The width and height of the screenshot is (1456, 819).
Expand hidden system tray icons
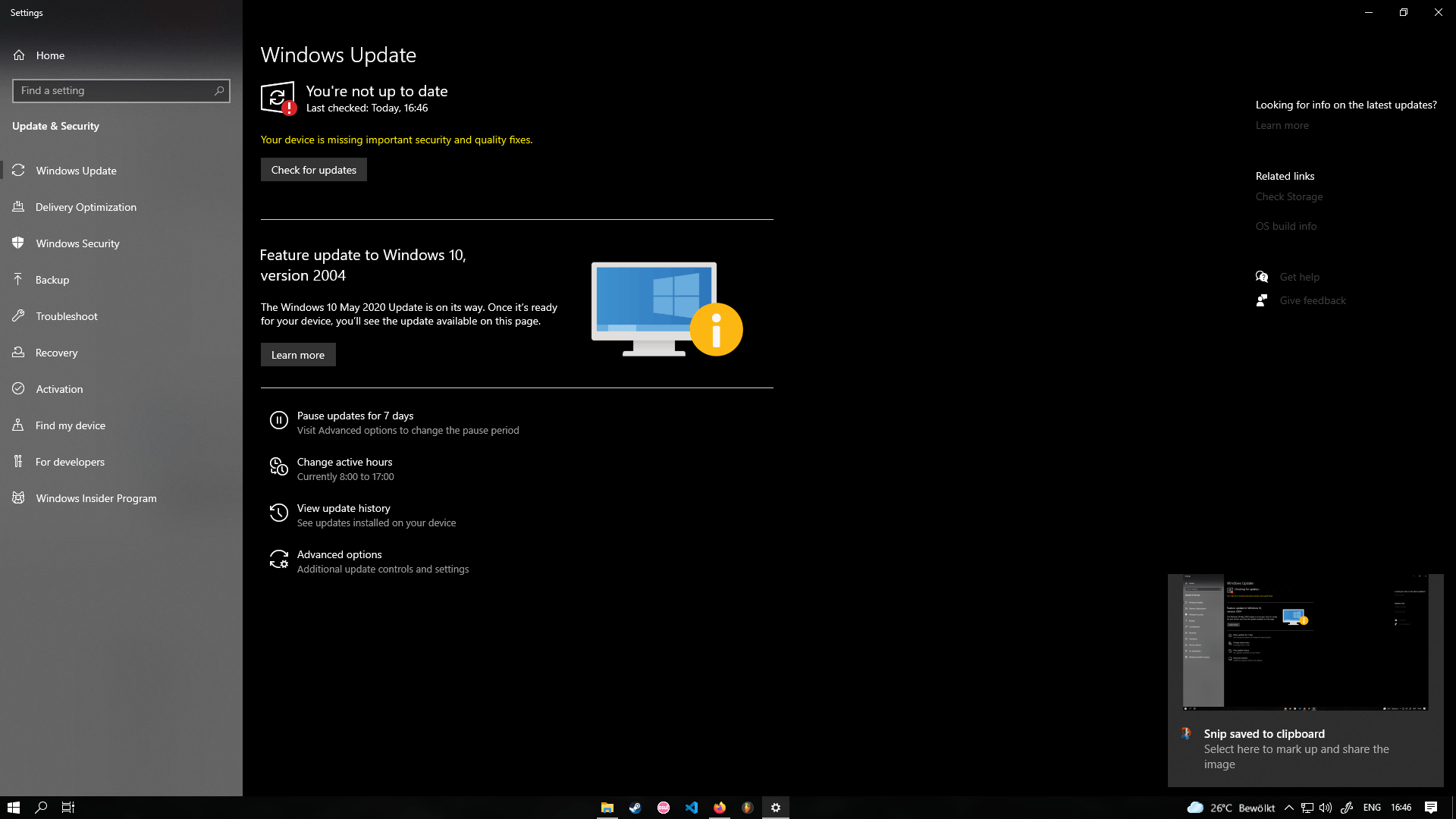click(x=1289, y=807)
